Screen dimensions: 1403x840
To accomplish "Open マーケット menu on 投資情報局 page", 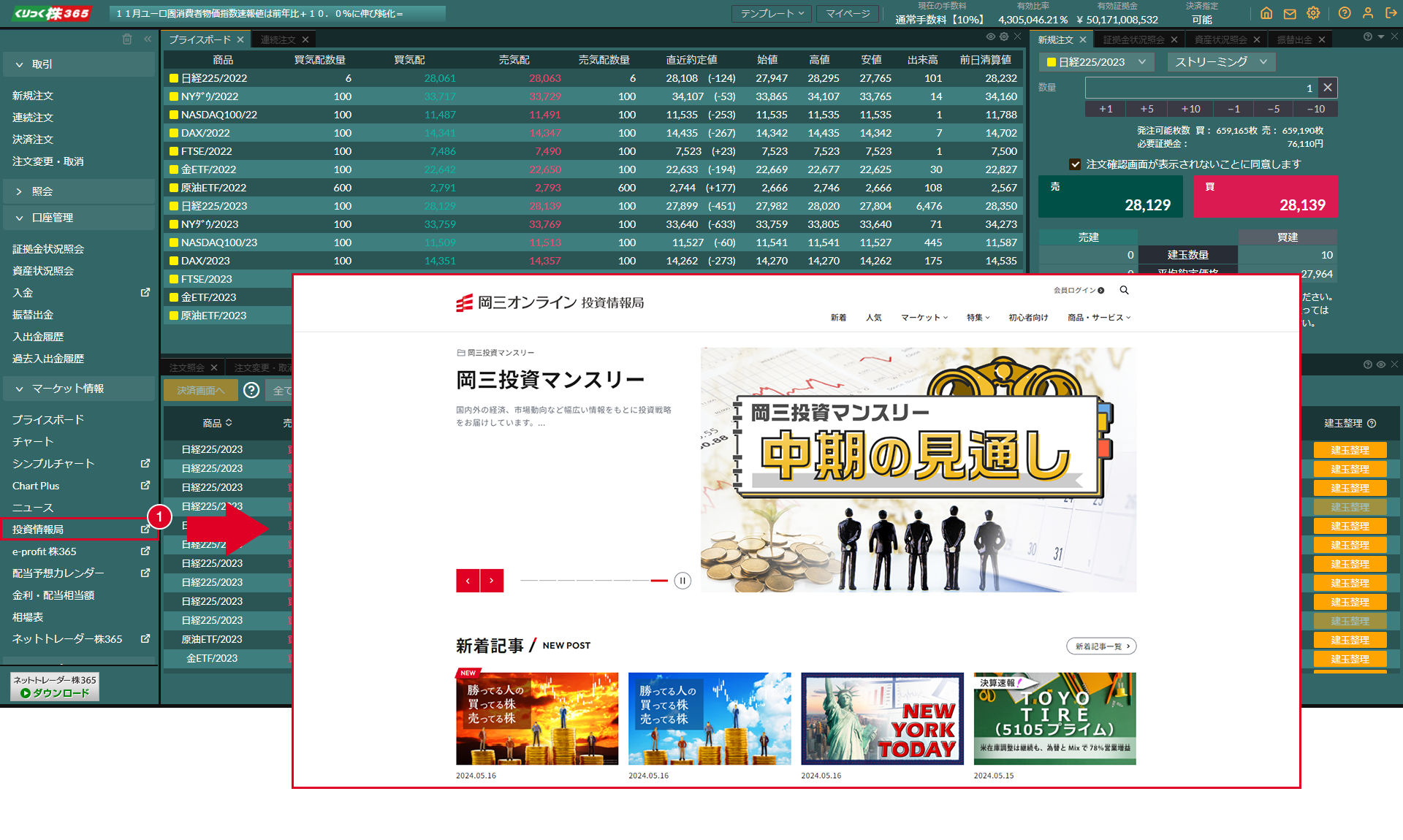I will (924, 318).
